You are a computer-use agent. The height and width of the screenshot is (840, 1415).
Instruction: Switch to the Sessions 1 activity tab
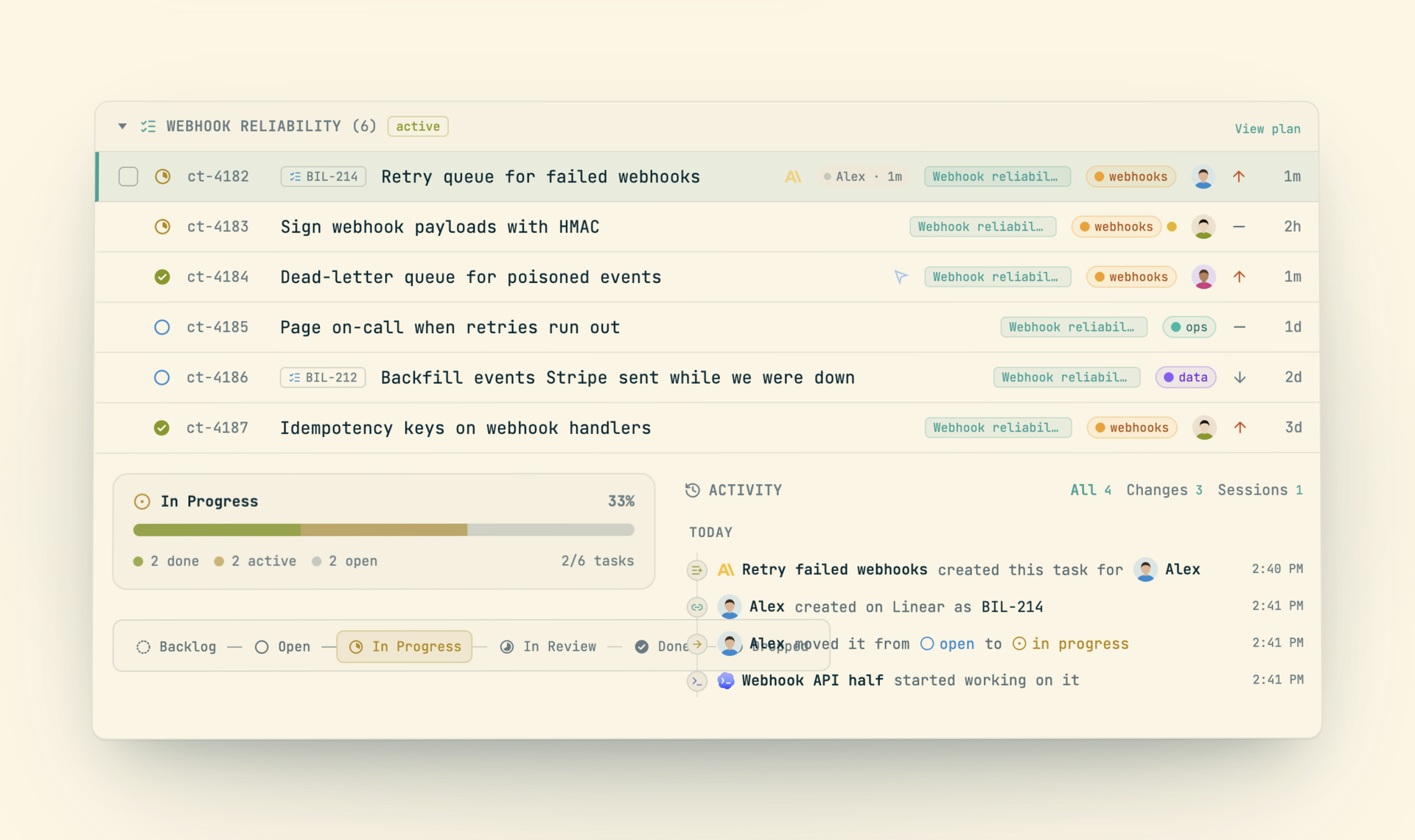pyautogui.click(x=1260, y=490)
